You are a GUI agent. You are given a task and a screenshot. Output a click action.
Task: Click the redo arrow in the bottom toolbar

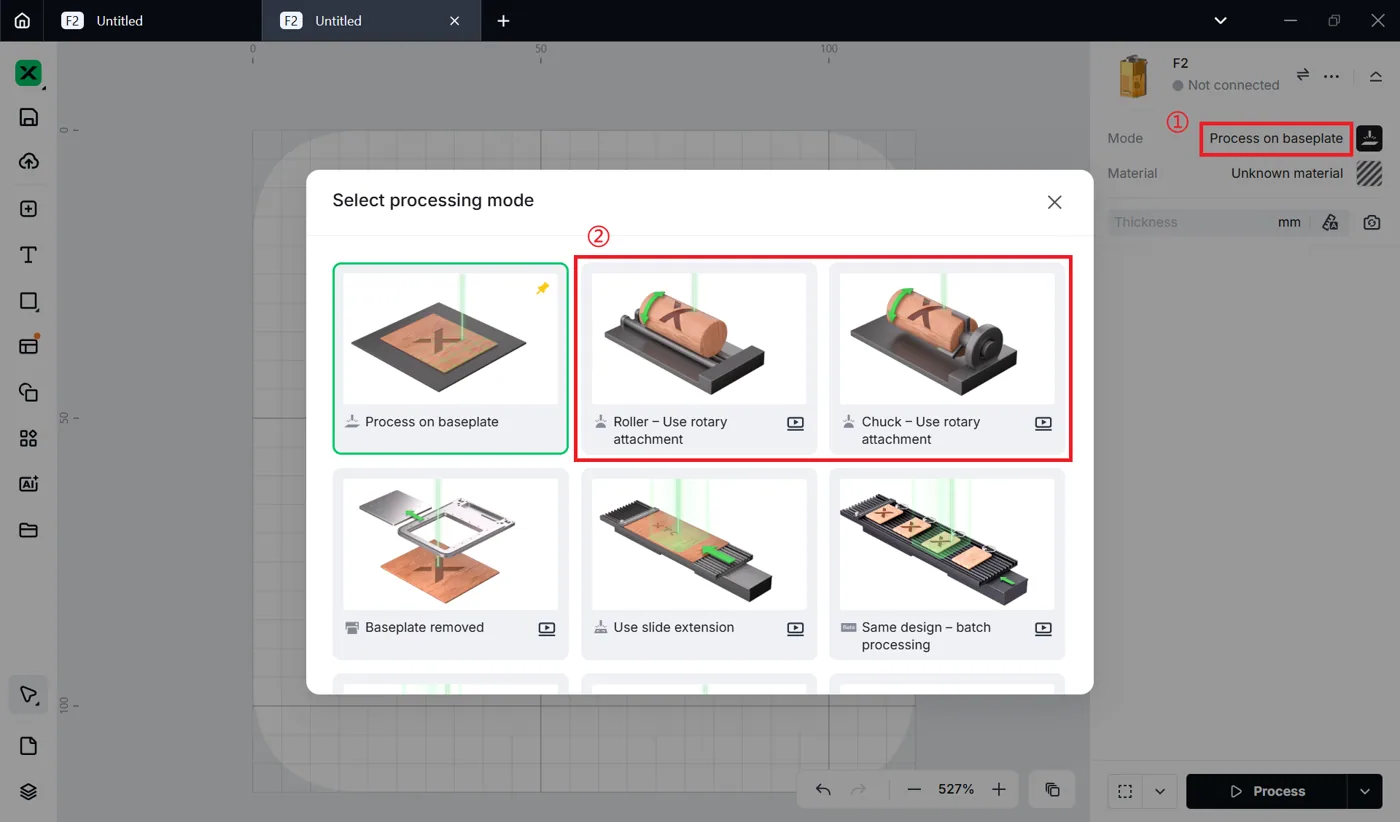859,790
